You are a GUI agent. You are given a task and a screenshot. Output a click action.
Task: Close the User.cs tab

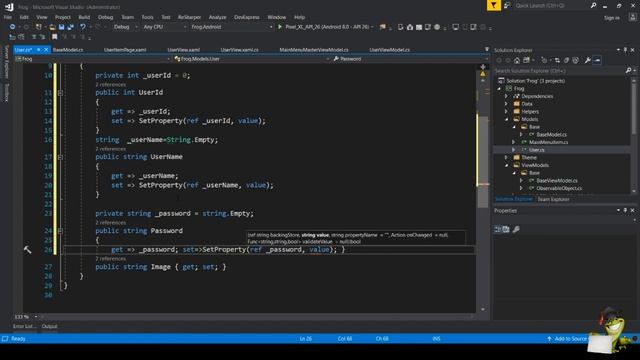pos(46,50)
